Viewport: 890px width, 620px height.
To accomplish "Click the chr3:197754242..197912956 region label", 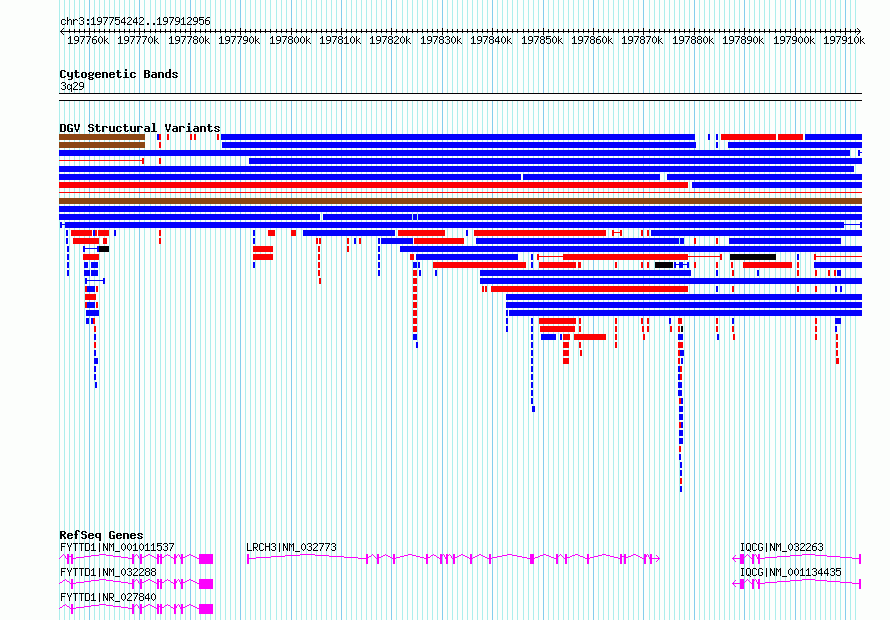I will click(135, 22).
